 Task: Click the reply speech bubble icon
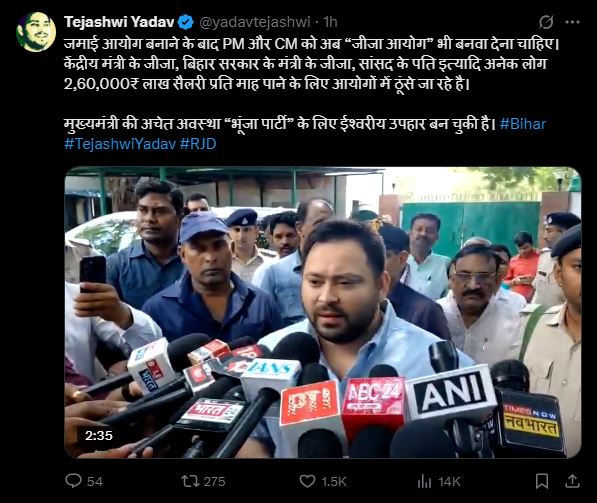[x=73, y=481]
